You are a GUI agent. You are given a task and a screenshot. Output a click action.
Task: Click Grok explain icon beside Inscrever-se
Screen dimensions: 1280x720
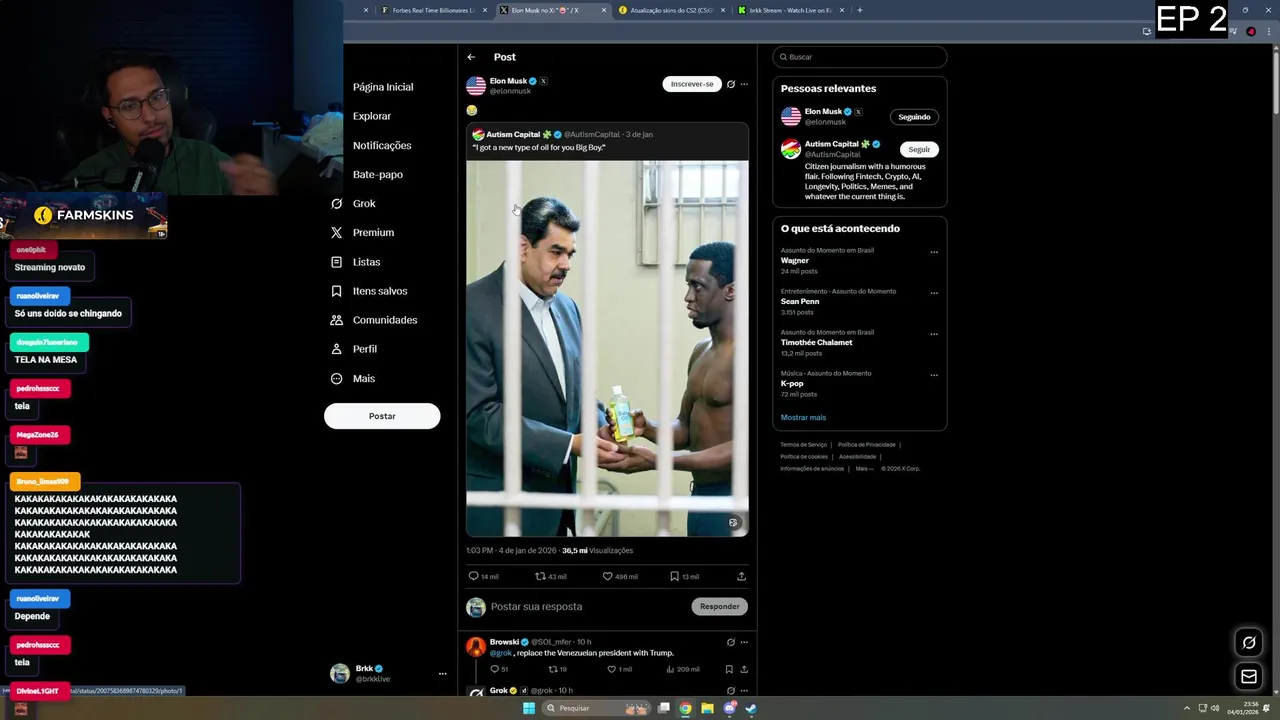[x=731, y=84]
